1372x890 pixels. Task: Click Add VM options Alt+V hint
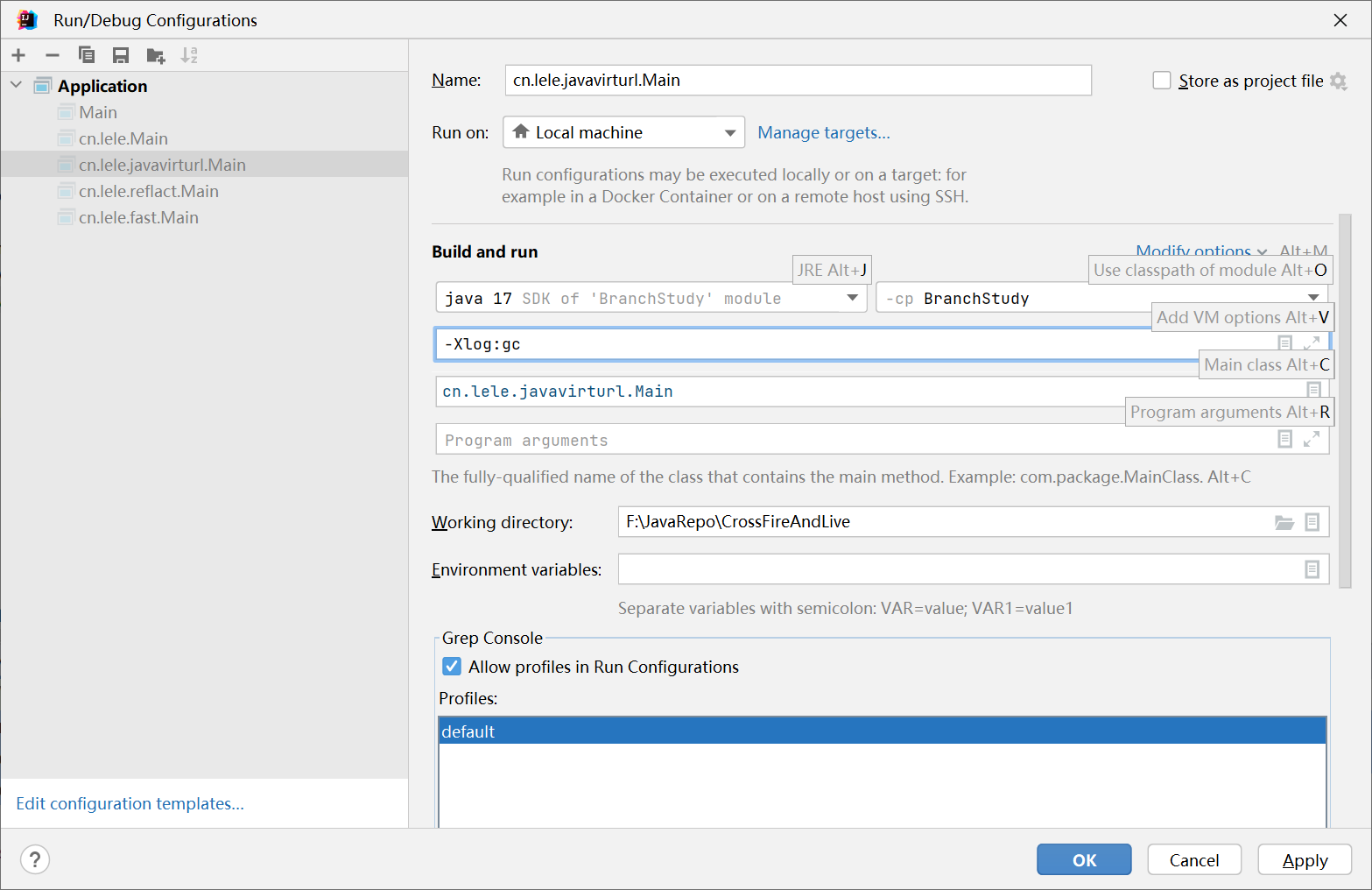click(x=1242, y=317)
